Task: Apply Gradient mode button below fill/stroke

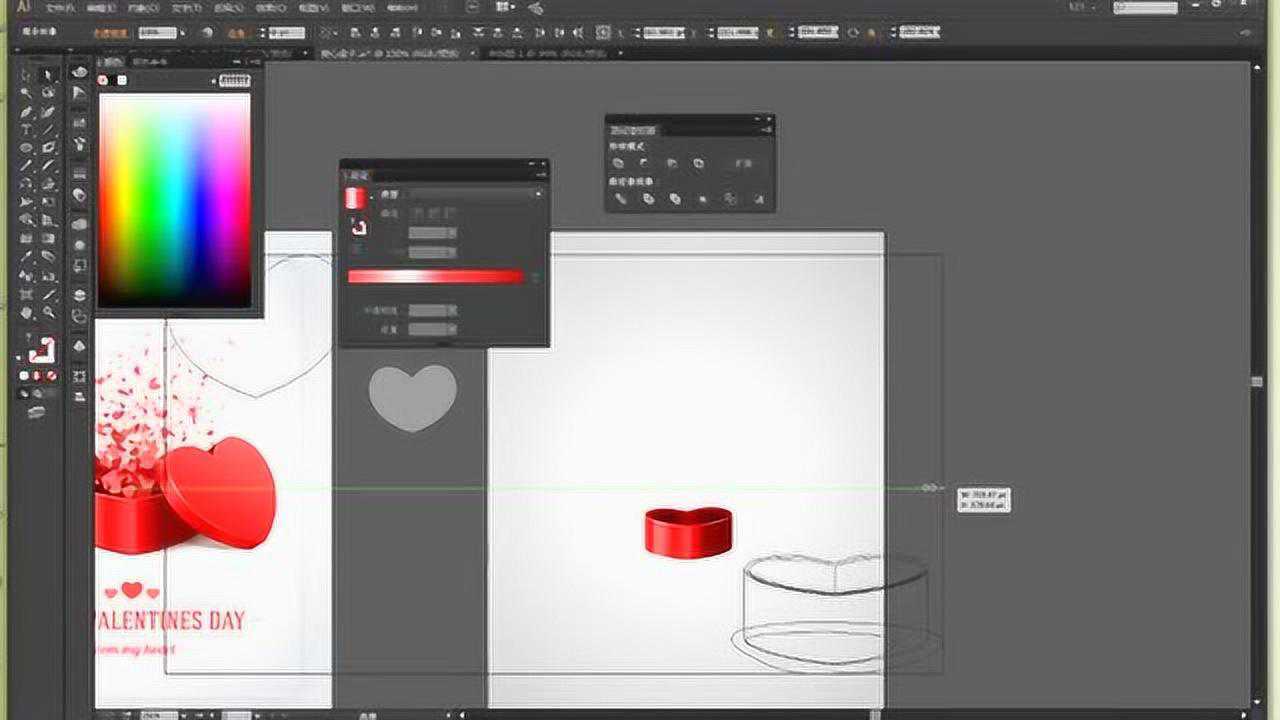Action: point(37,376)
